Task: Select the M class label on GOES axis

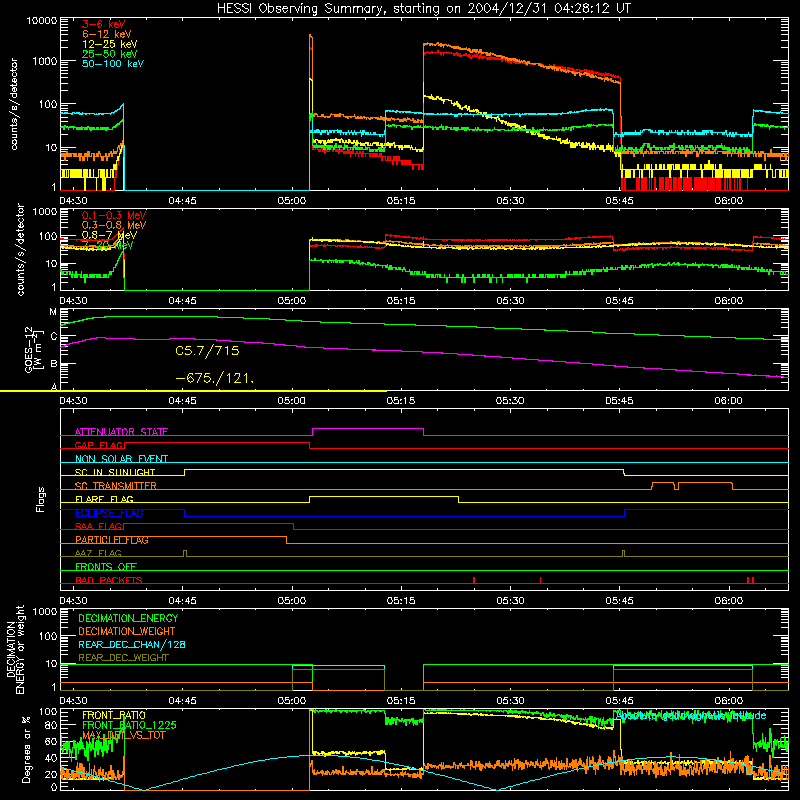Action: point(53,312)
